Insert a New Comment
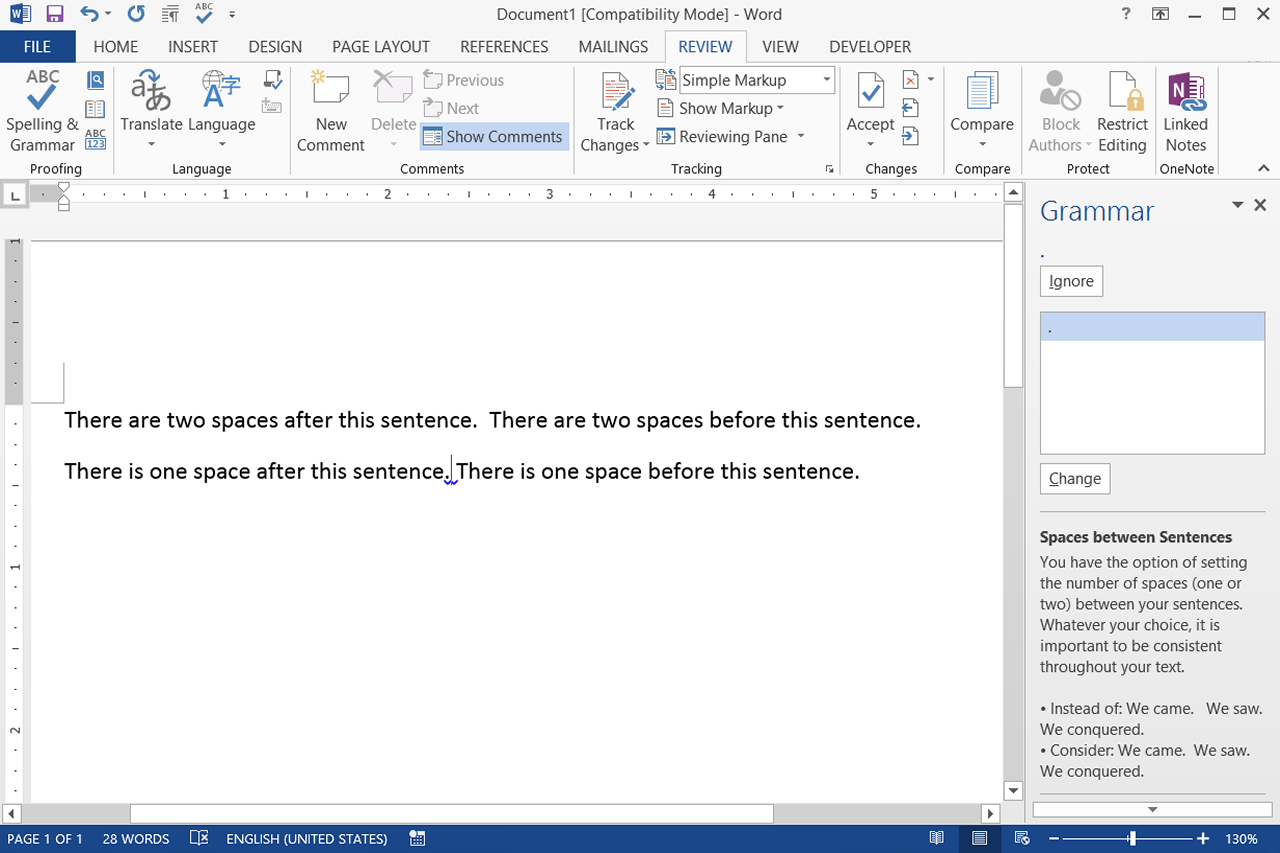The height and width of the screenshot is (853, 1280). point(331,111)
